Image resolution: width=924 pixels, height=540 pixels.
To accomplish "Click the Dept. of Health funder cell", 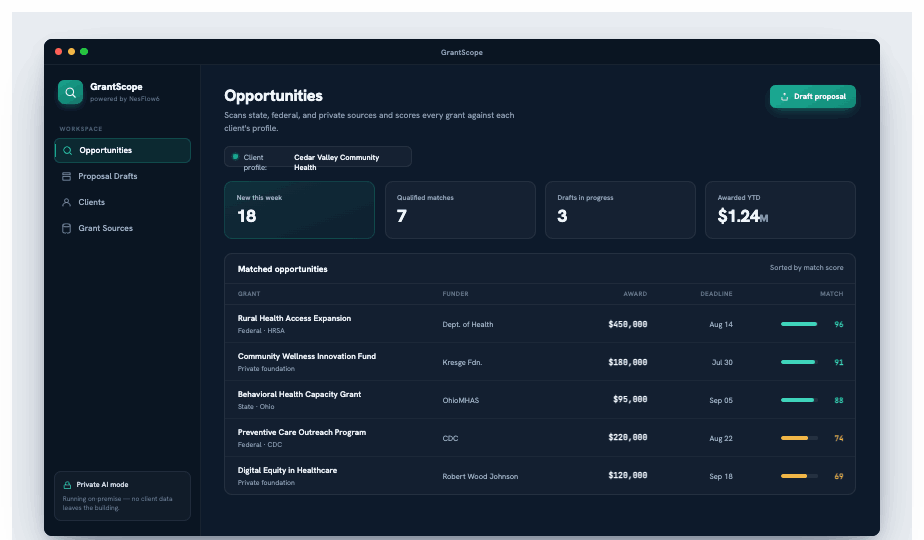I will coord(468,324).
